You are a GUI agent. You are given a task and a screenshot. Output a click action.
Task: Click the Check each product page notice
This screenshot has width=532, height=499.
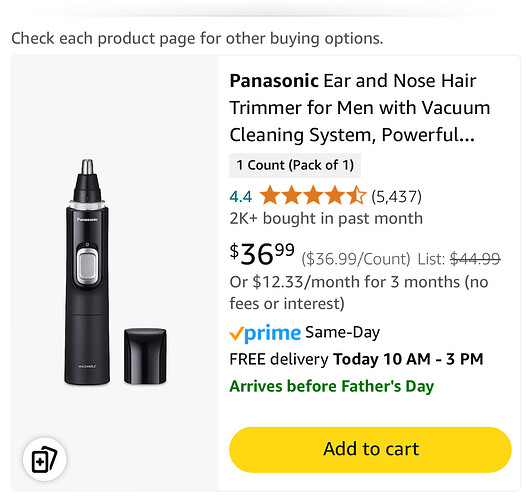pyautogui.click(x=197, y=38)
